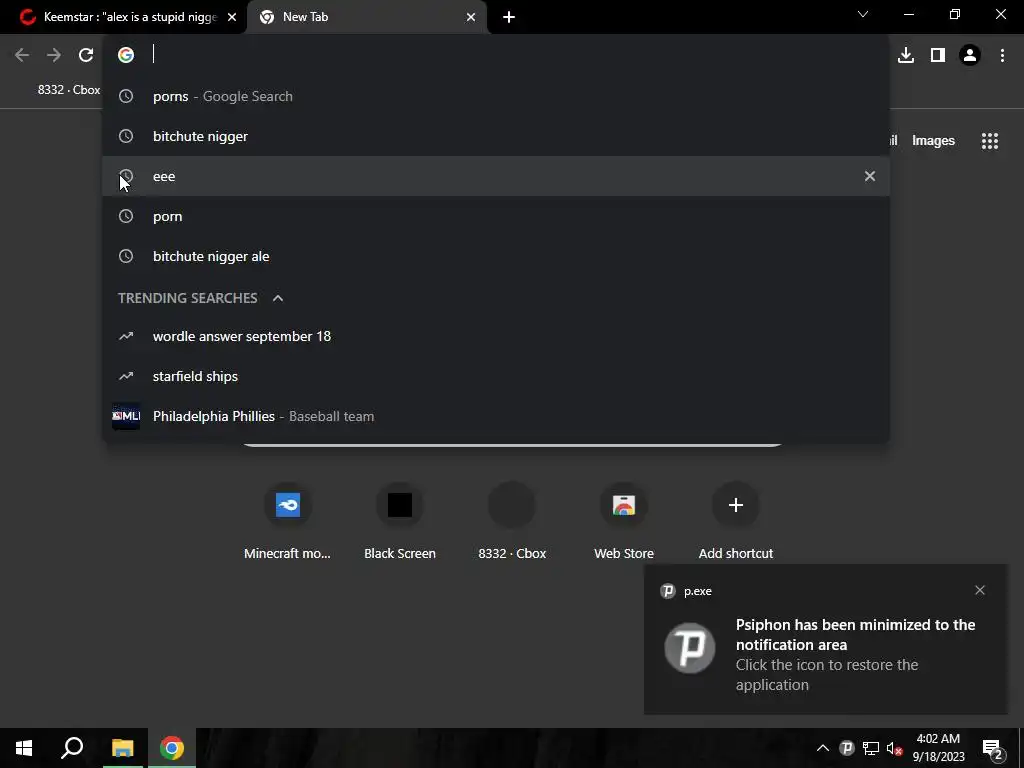Go back using the browser back arrow
The width and height of the screenshot is (1024, 768).
[22, 55]
